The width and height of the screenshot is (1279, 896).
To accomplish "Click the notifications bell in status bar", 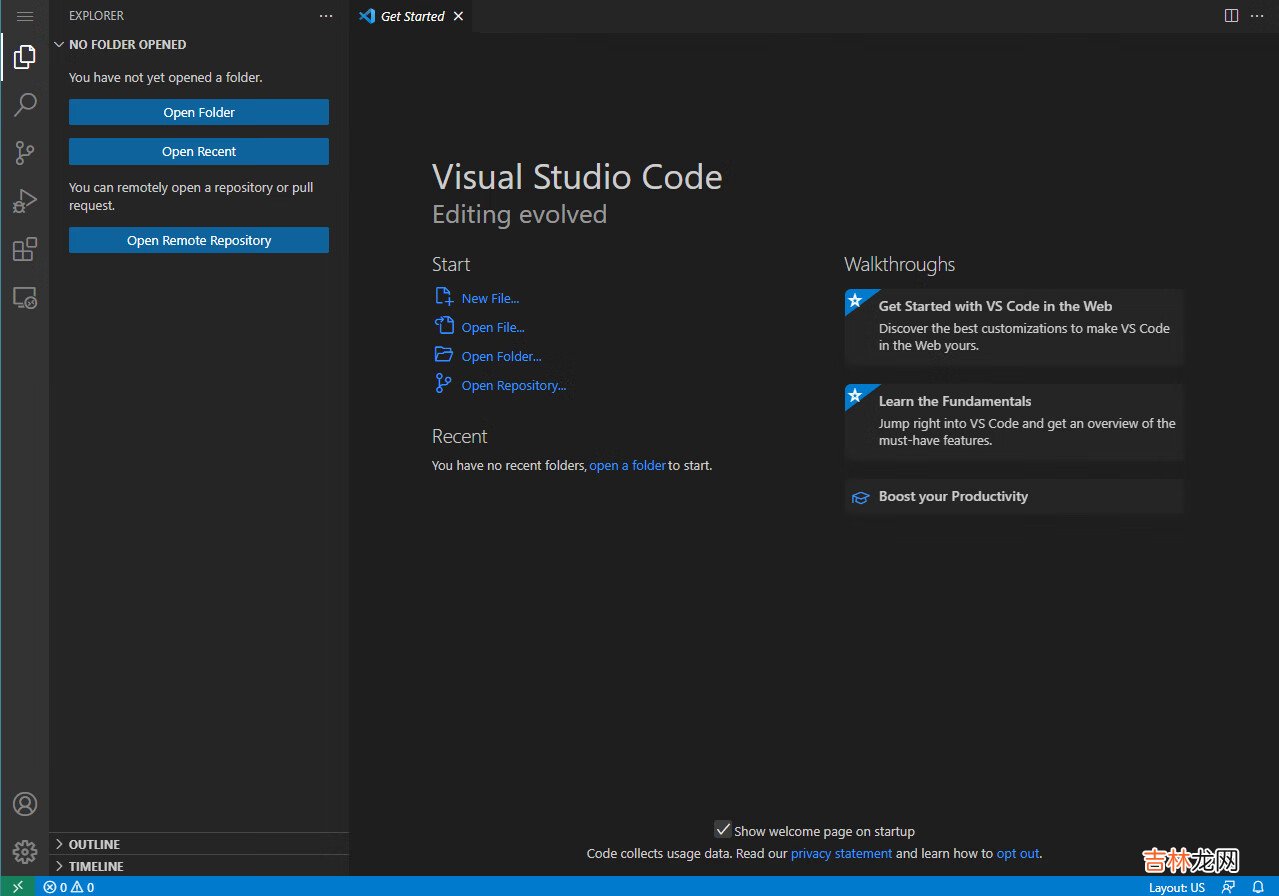I will coord(1258,887).
